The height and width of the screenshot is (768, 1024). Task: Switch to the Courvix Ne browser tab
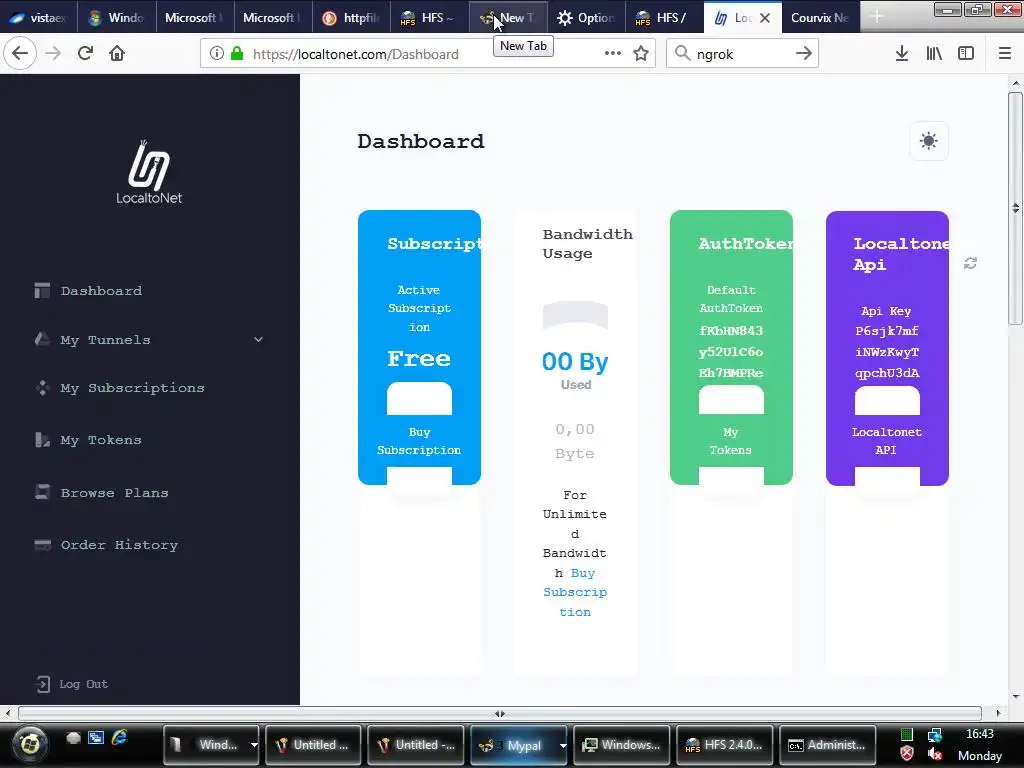pyautogui.click(x=820, y=18)
